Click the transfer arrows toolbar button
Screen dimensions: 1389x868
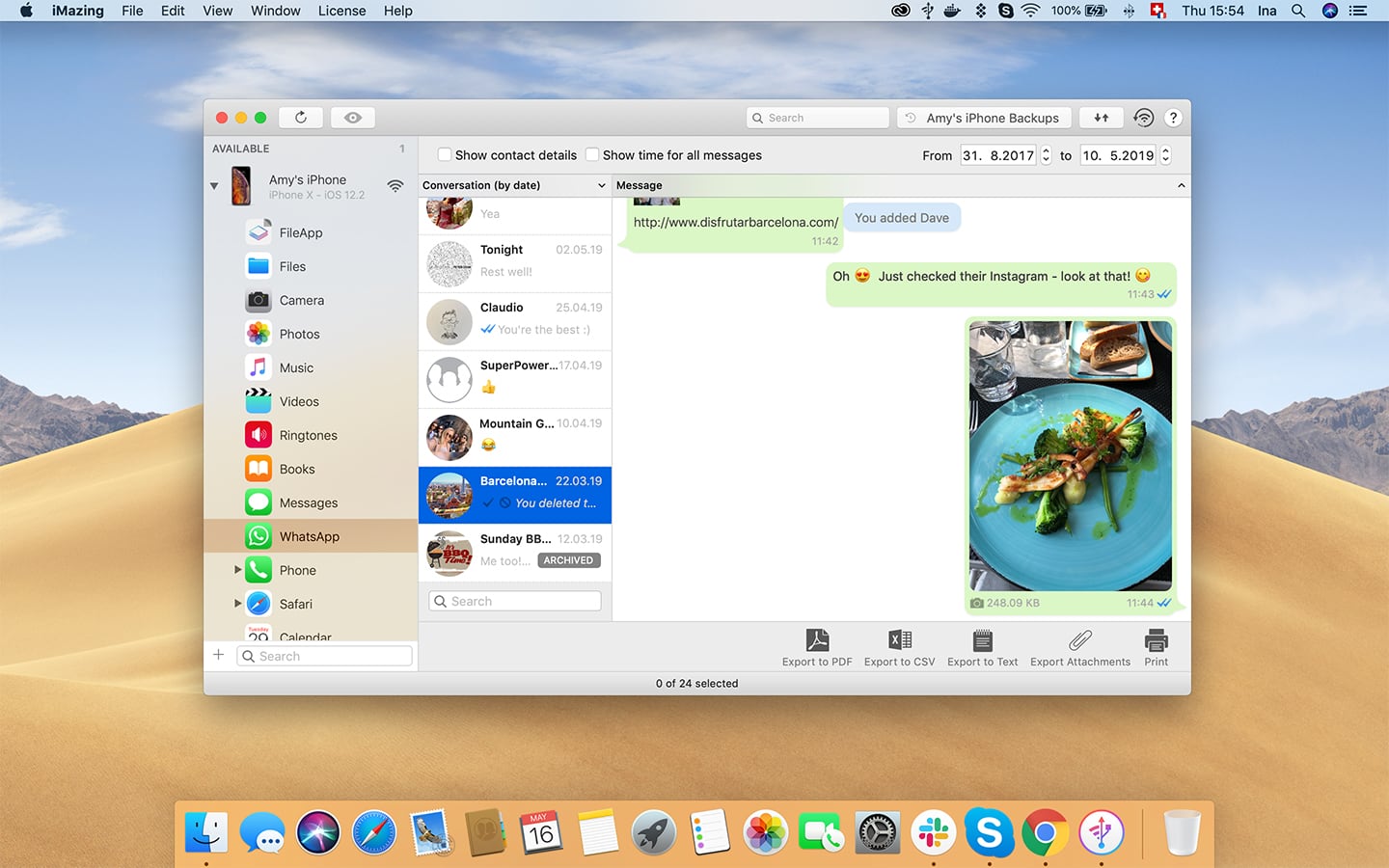[1101, 118]
